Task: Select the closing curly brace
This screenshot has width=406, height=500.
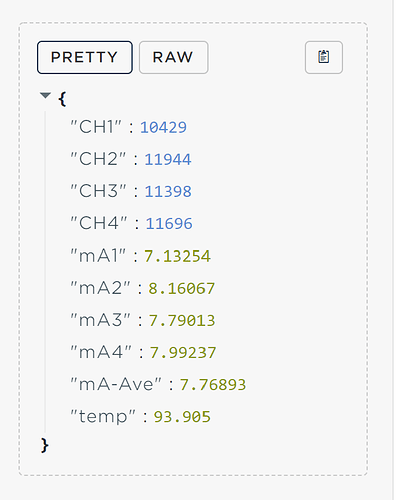Action: coord(45,445)
